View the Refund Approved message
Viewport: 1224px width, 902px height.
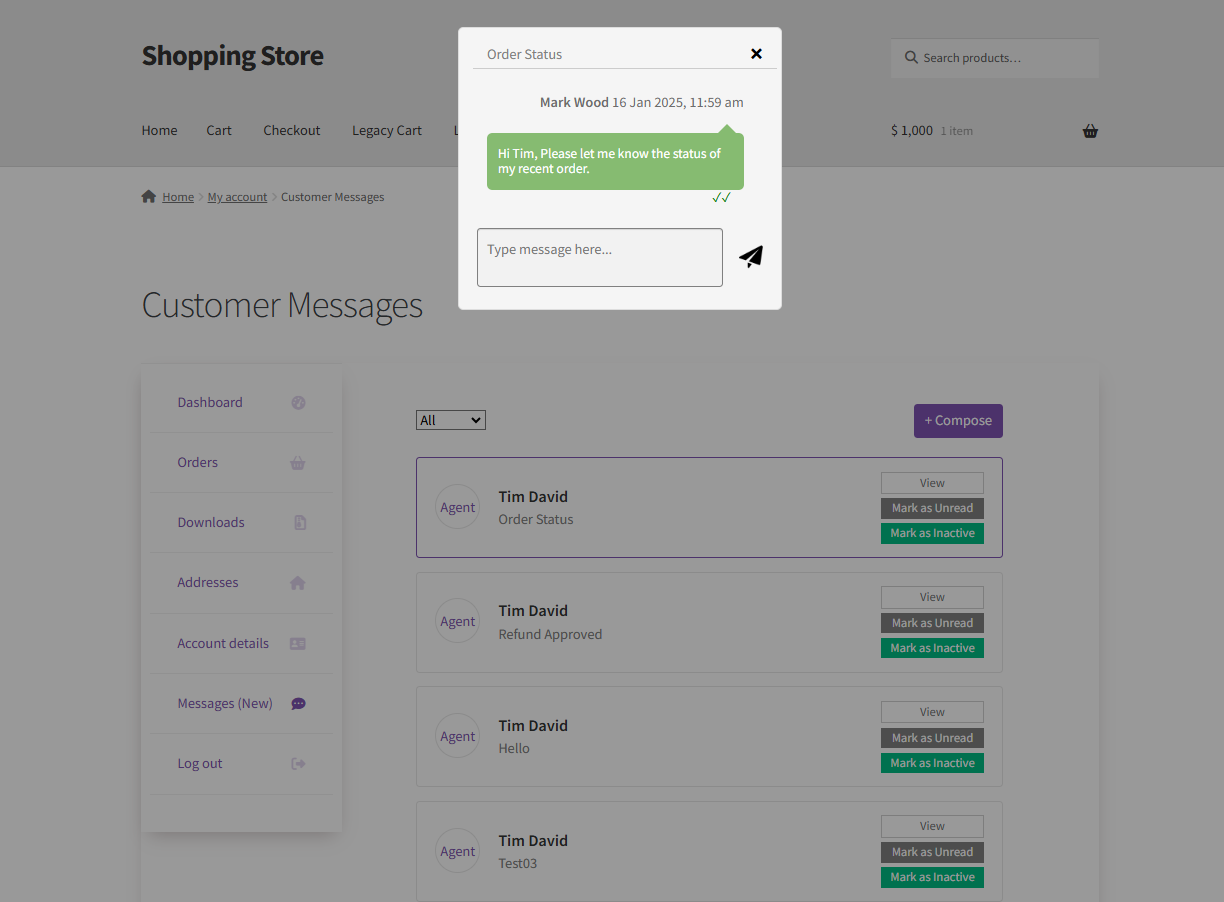tap(932, 597)
